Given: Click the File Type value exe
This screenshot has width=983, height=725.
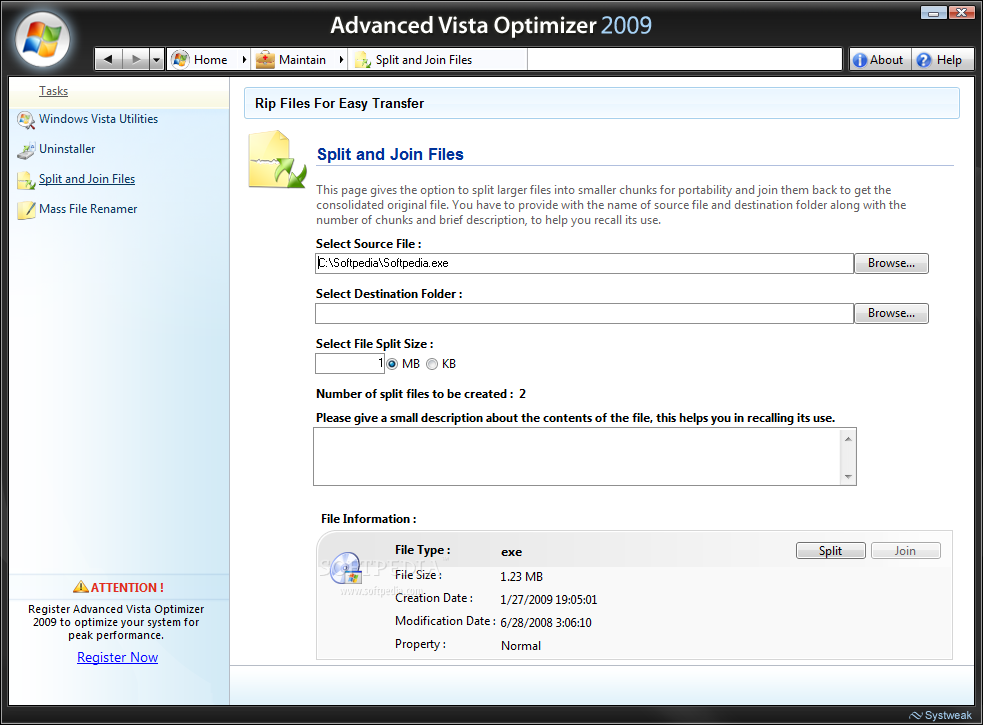Looking at the screenshot, I should (512, 552).
